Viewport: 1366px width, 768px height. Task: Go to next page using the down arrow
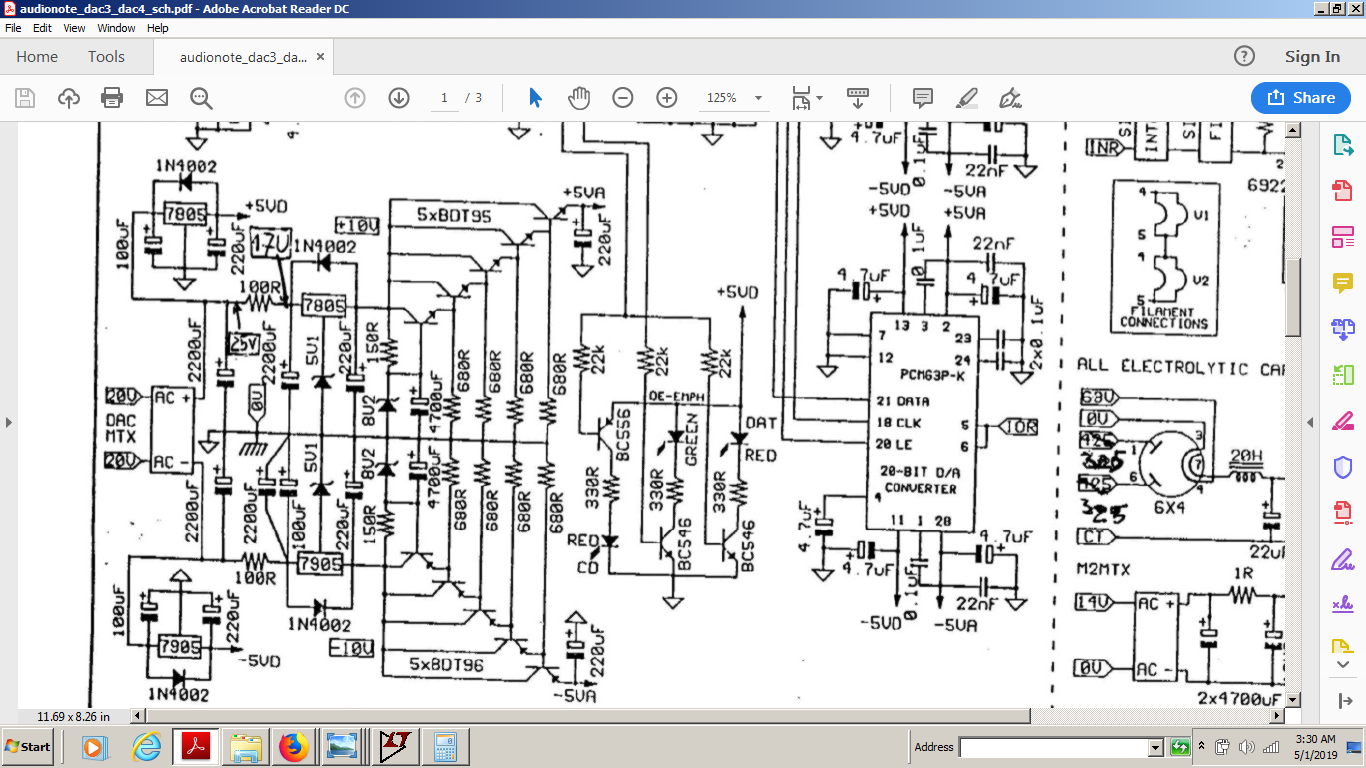pyautogui.click(x=399, y=98)
